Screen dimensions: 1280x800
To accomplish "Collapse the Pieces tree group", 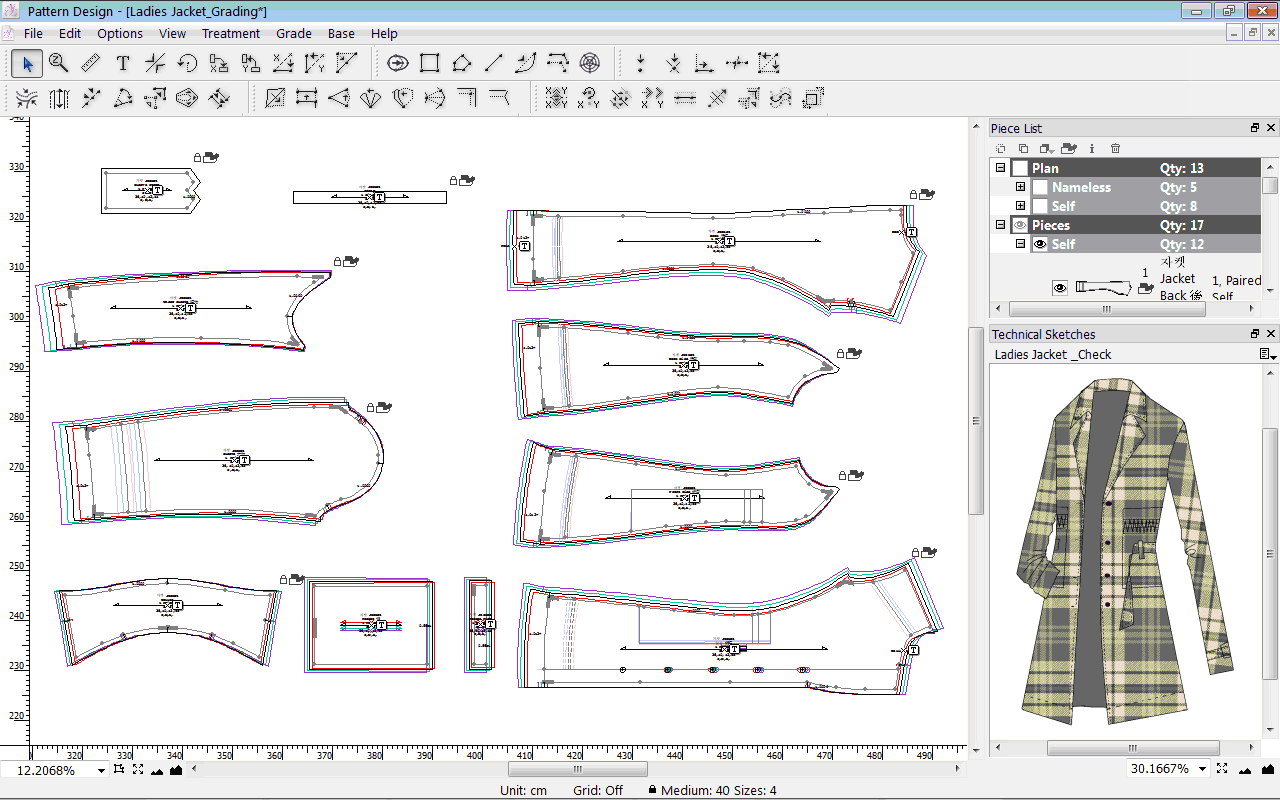I will point(1000,226).
